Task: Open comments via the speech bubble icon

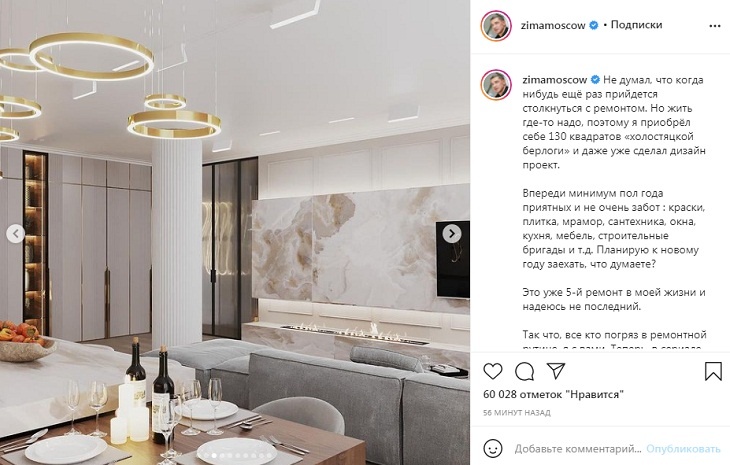Action: tap(524, 371)
